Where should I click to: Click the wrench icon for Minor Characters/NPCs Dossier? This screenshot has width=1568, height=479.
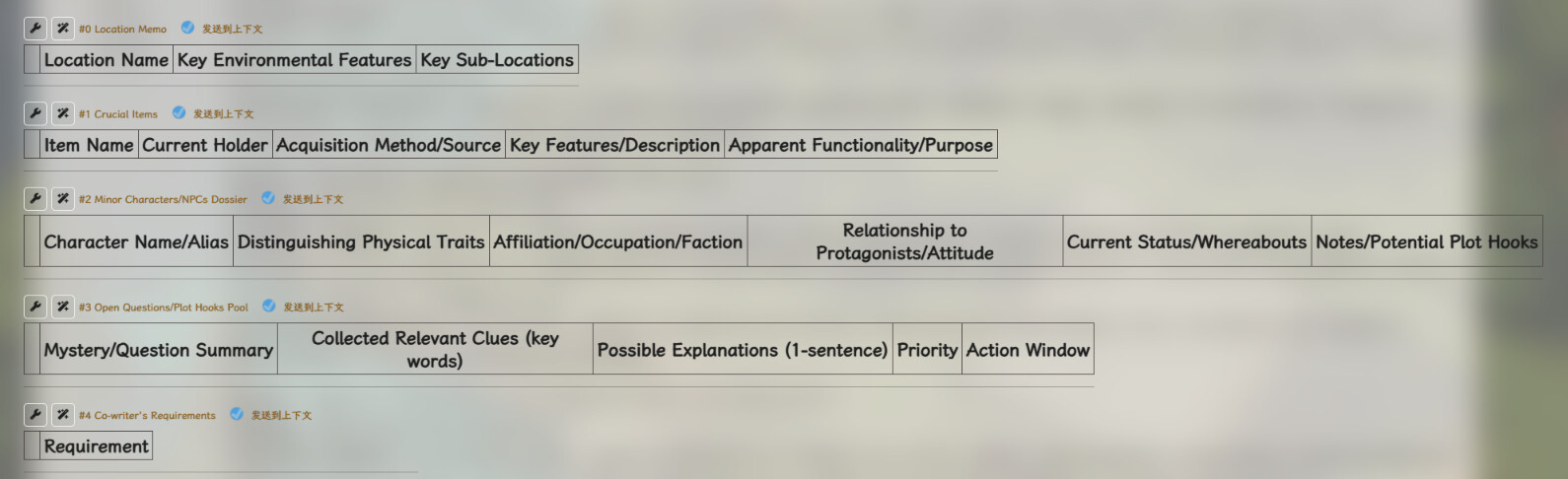click(35, 198)
